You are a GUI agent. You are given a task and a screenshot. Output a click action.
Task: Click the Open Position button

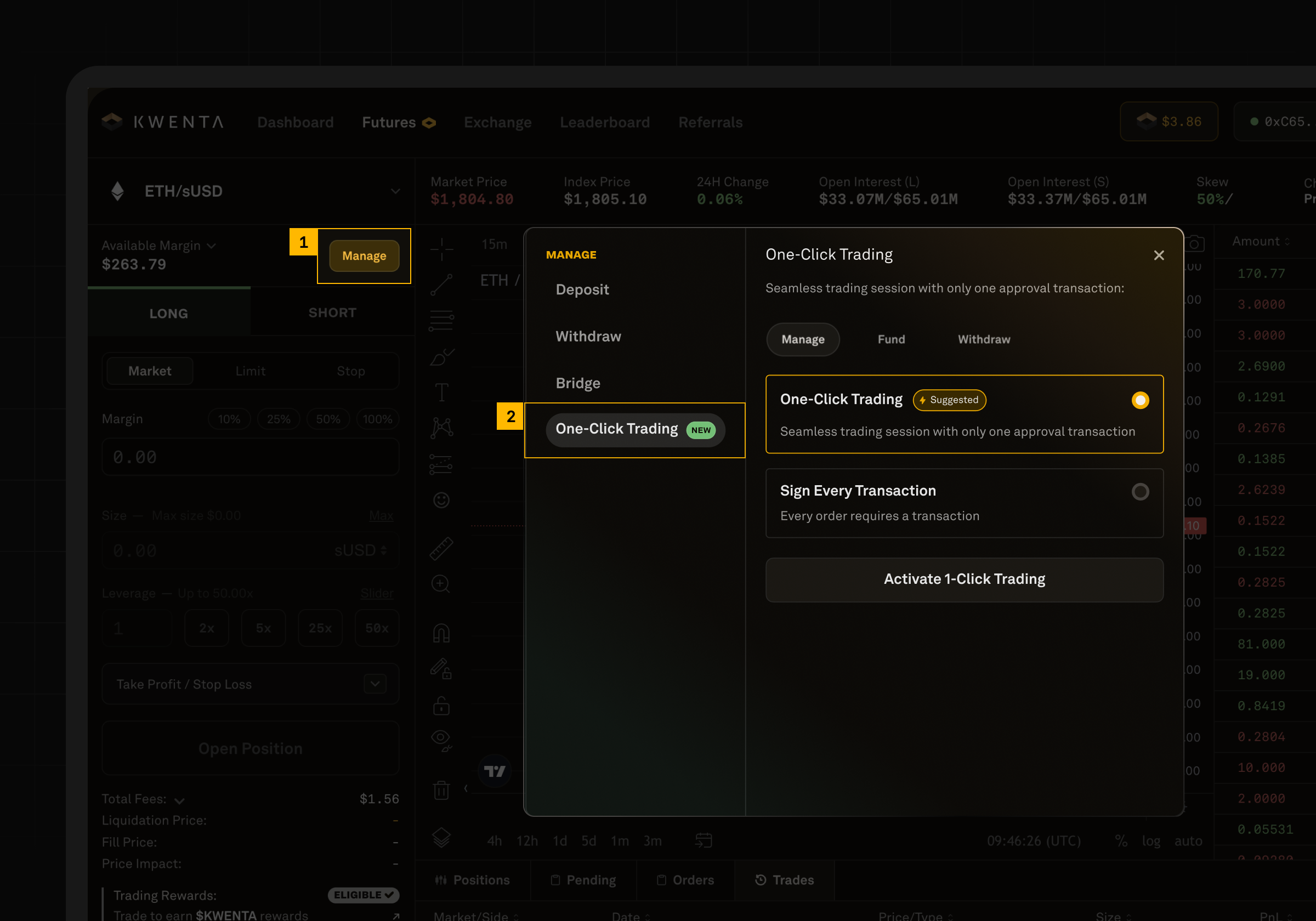pyautogui.click(x=251, y=748)
